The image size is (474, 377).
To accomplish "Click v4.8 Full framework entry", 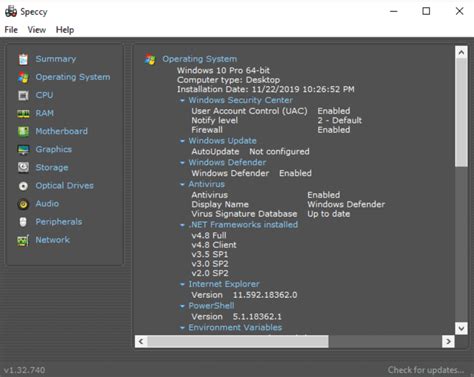I will tap(209, 235).
